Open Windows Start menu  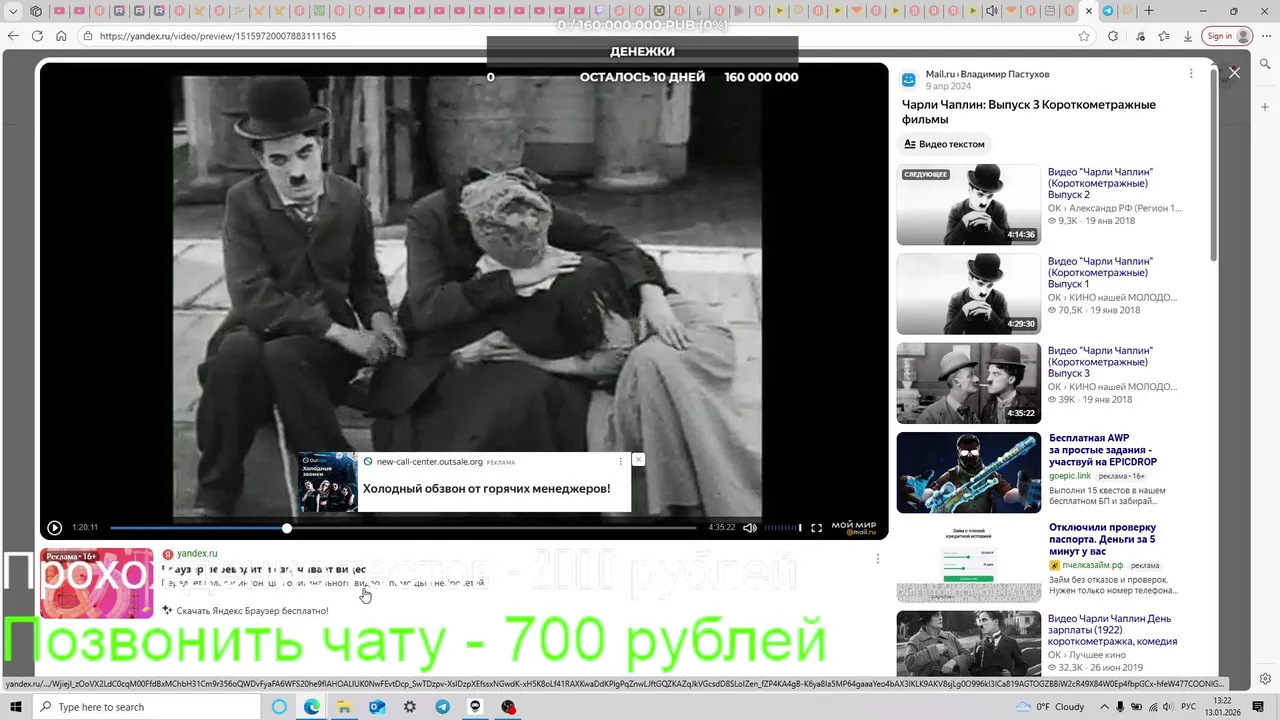[x=16, y=707]
